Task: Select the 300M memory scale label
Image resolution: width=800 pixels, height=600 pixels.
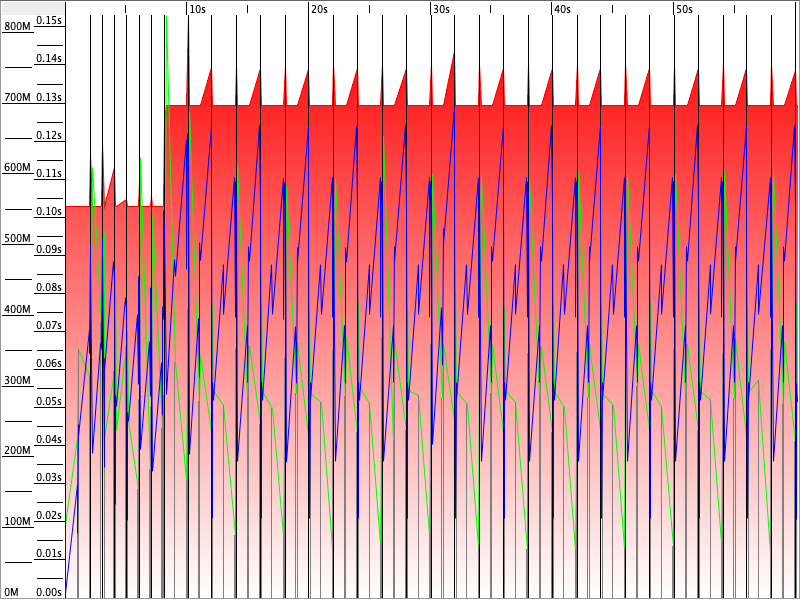Action: coord(18,381)
